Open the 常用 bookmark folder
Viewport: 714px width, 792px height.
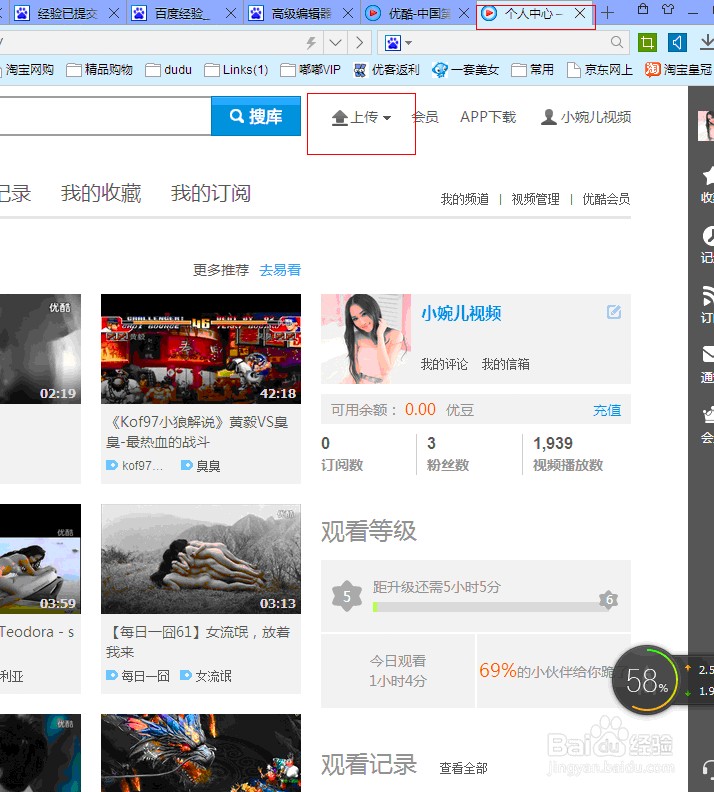pyautogui.click(x=533, y=70)
